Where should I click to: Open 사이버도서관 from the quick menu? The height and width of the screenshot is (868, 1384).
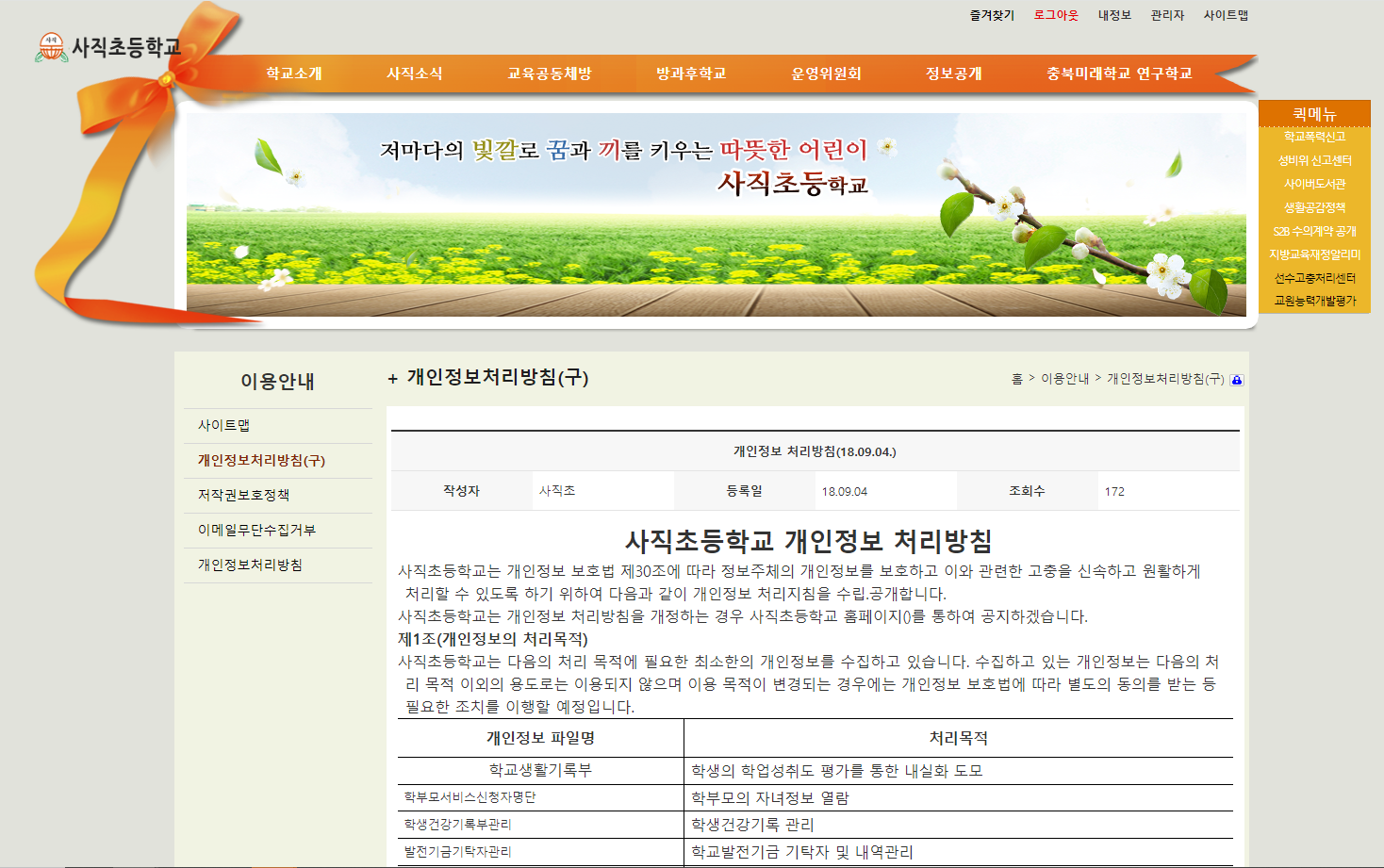pos(1314,184)
